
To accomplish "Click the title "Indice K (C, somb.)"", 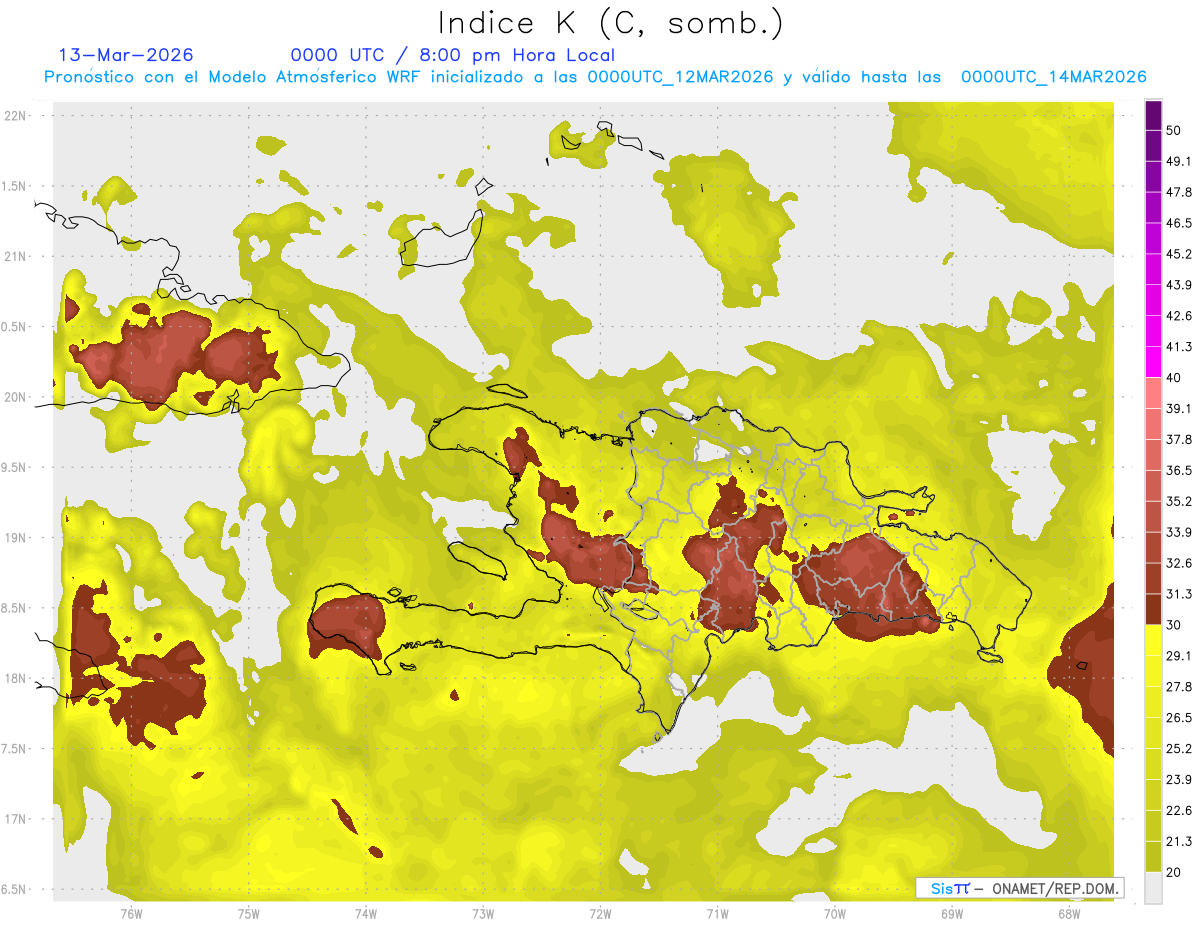I will point(610,23).
